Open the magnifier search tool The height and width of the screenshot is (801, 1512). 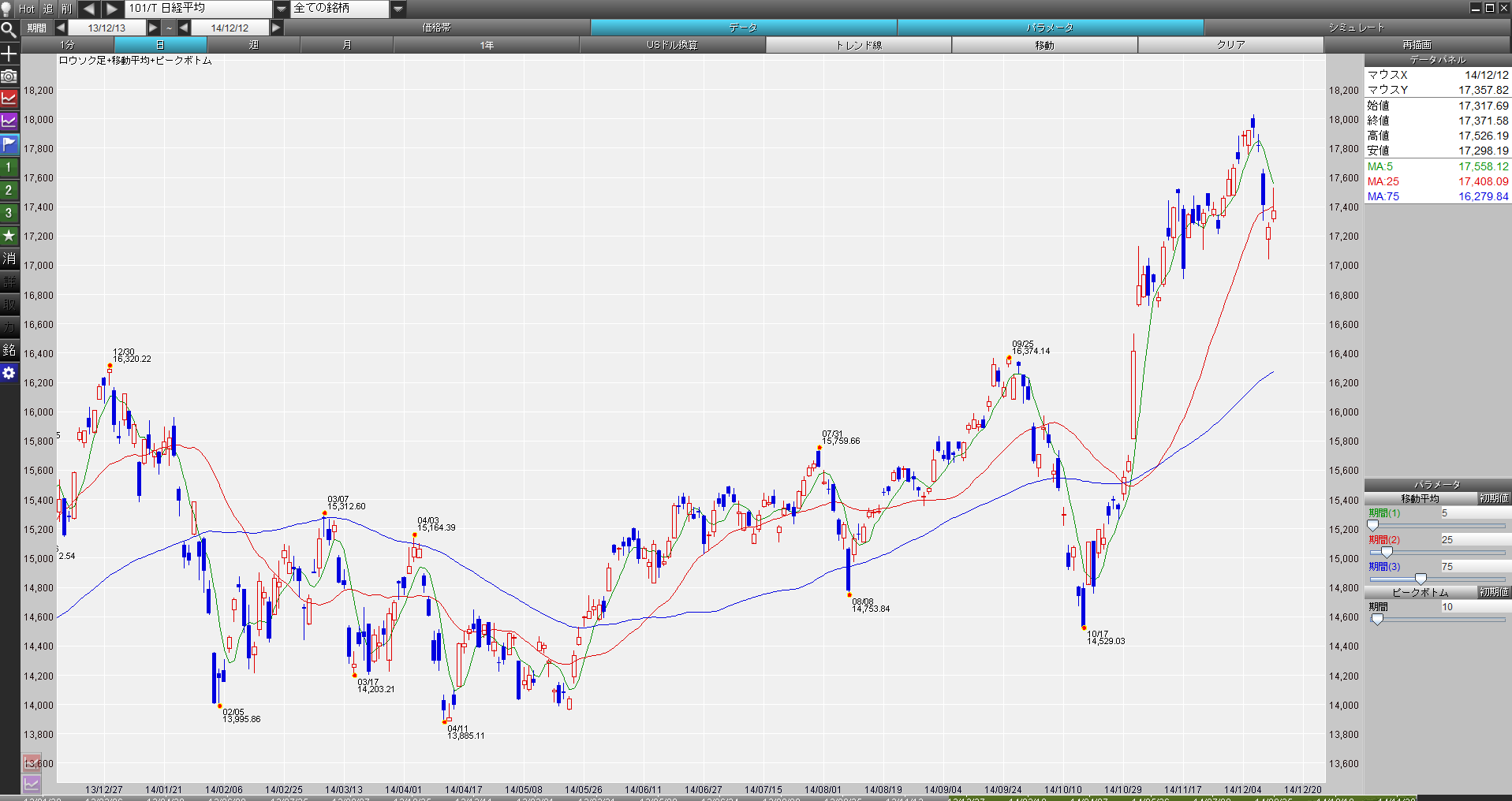point(9,31)
